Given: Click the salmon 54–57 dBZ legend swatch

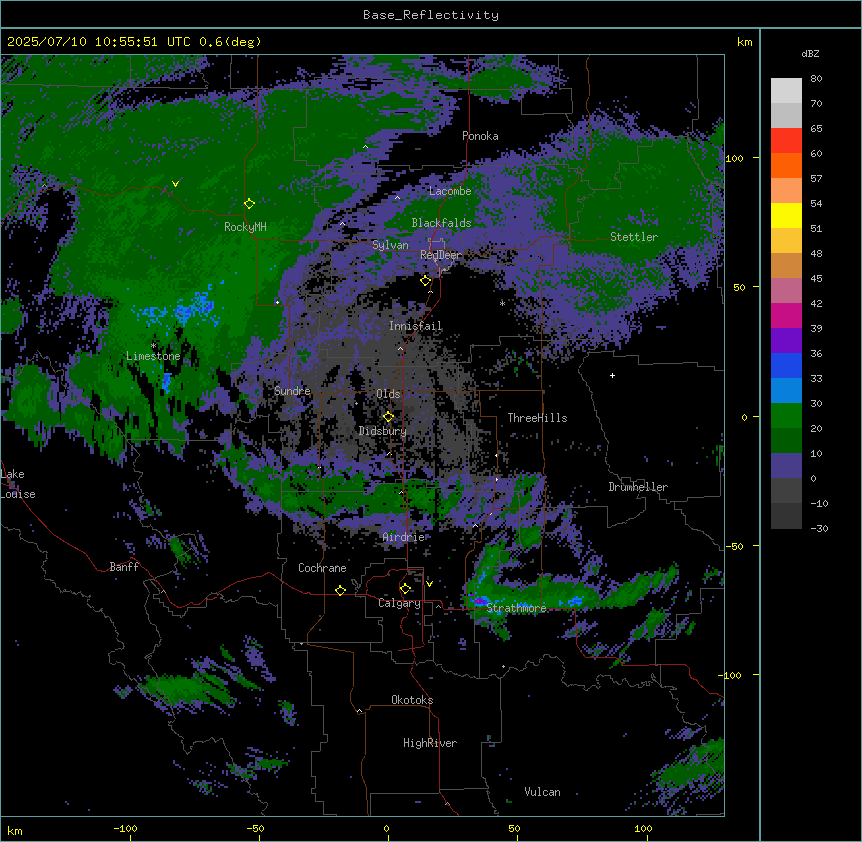Looking at the screenshot, I should pos(786,191).
